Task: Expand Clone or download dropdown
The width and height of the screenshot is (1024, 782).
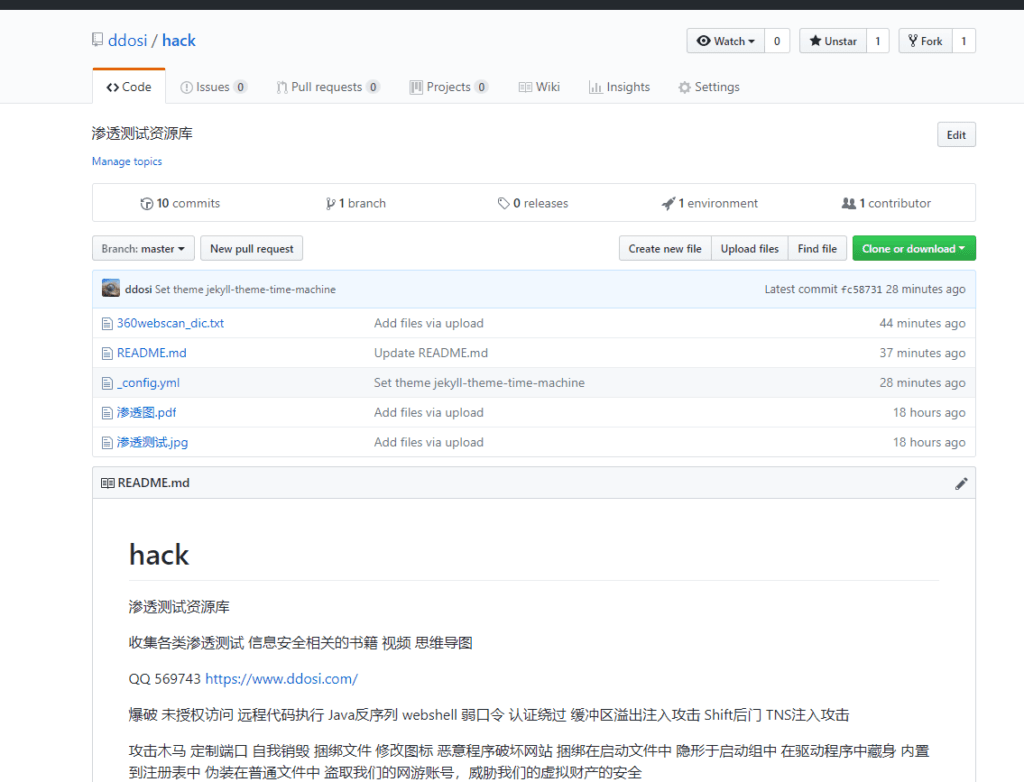Action: click(x=914, y=248)
